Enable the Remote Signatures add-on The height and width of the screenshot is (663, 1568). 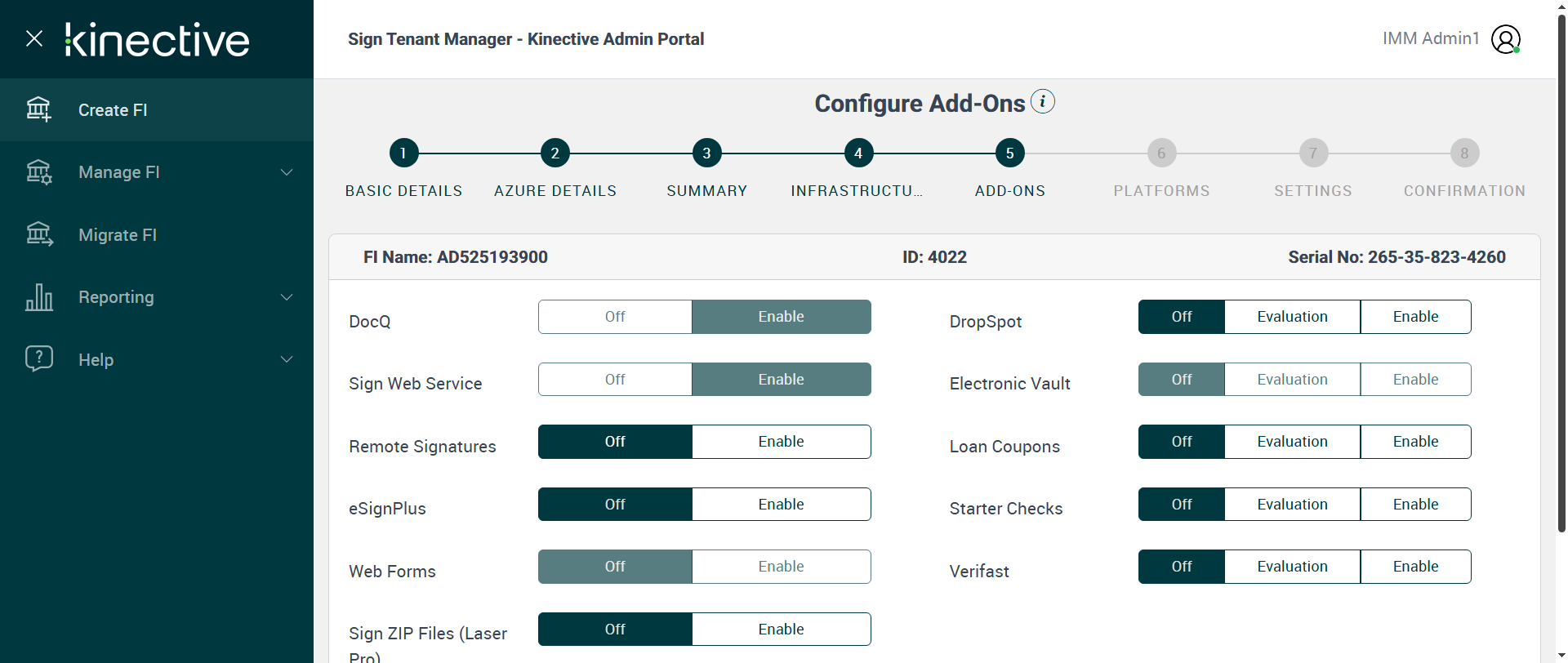click(781, 442)
